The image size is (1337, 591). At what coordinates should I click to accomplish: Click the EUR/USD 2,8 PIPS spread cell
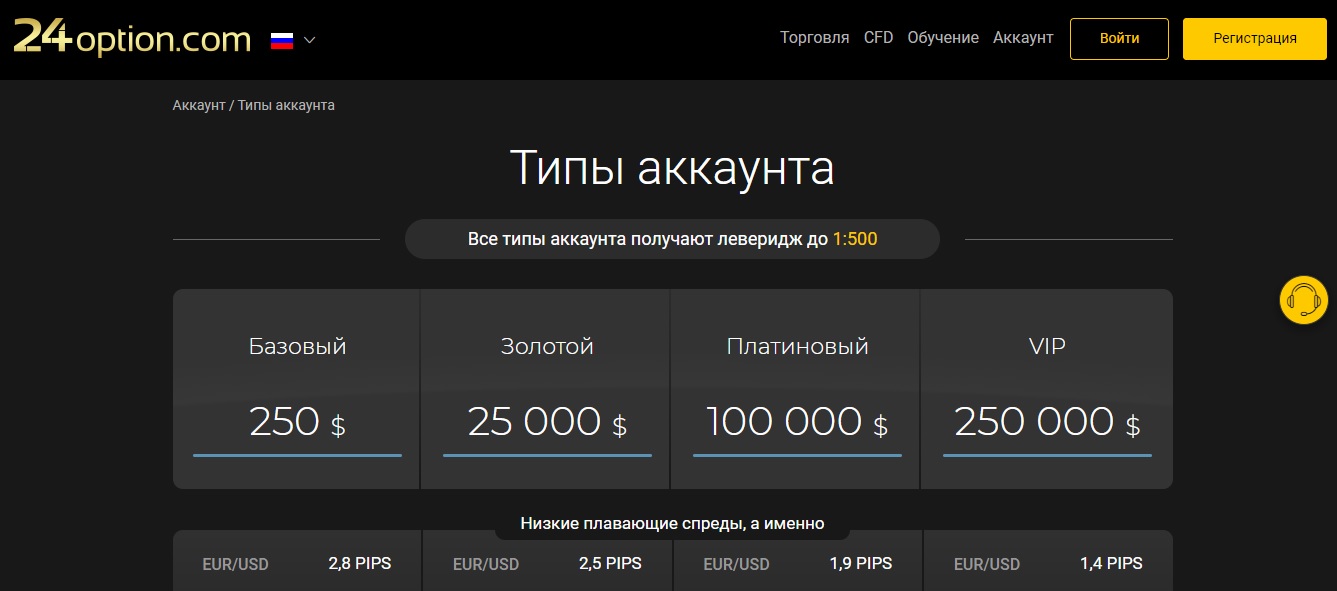pos(297,564)
